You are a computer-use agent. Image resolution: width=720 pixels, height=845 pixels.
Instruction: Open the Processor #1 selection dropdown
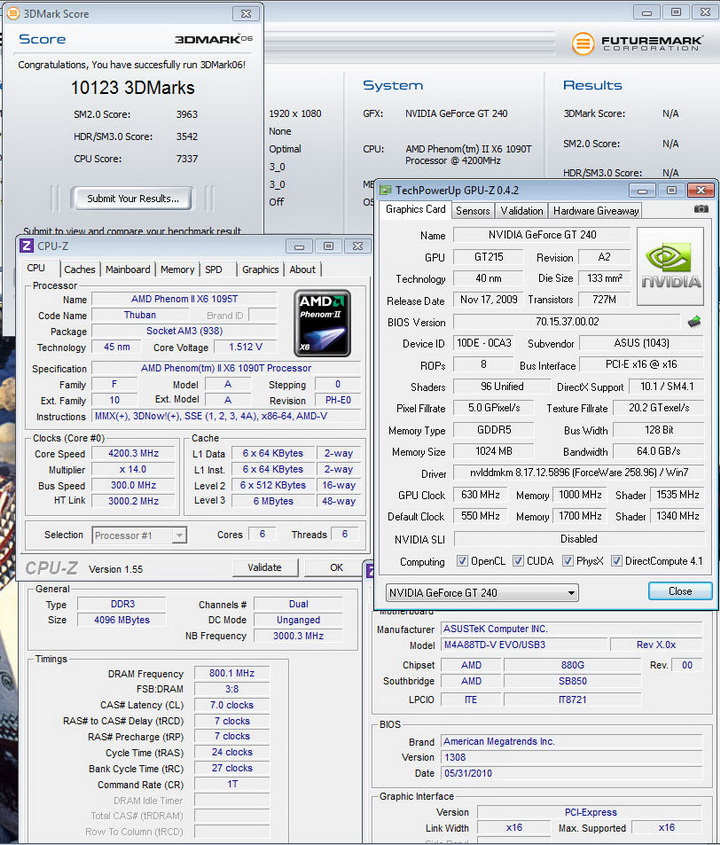click(140, 535)
